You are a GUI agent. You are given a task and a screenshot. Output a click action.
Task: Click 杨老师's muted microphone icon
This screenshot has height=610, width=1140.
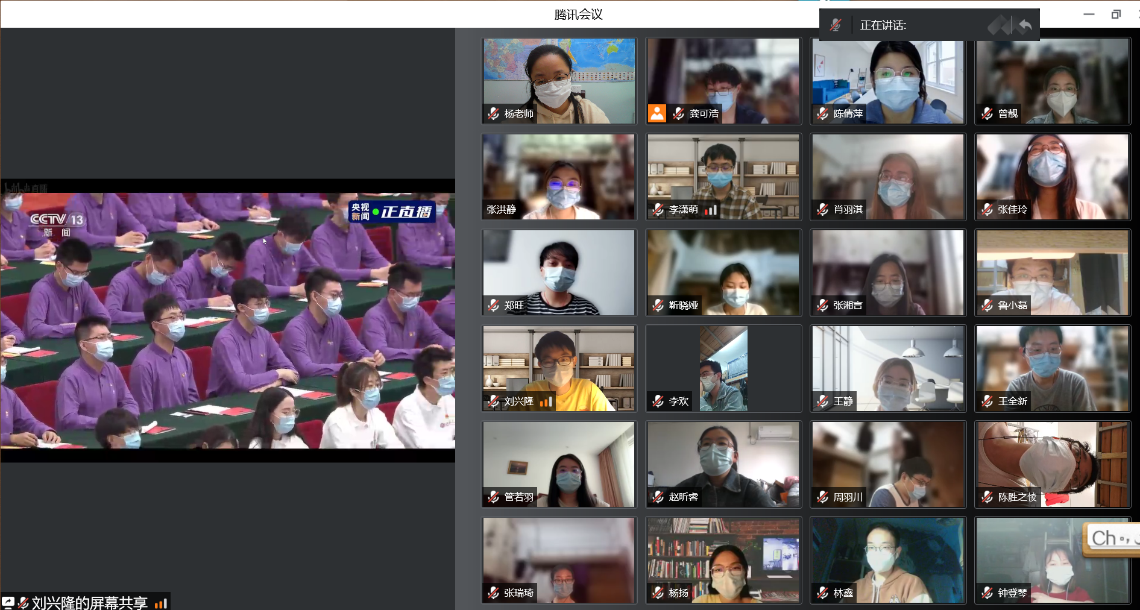point(493,113)
